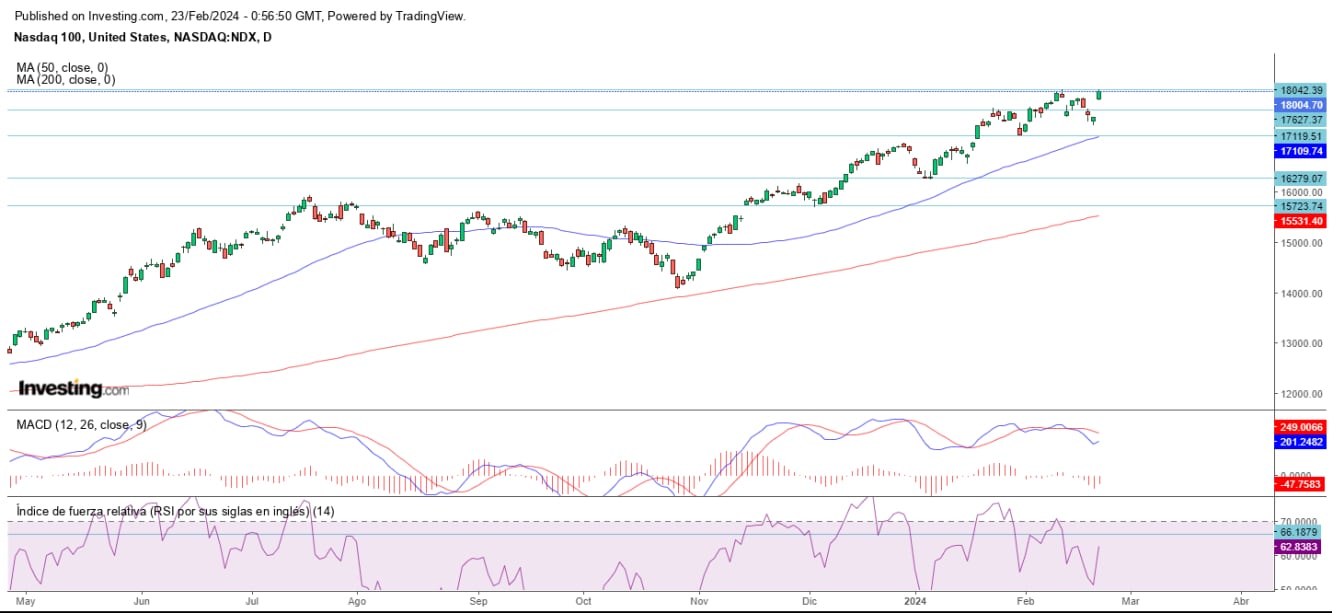Click the 'May' label on time axis
Screen dimensions: 1332x613
pyautogui.click(x=27, y=603)
